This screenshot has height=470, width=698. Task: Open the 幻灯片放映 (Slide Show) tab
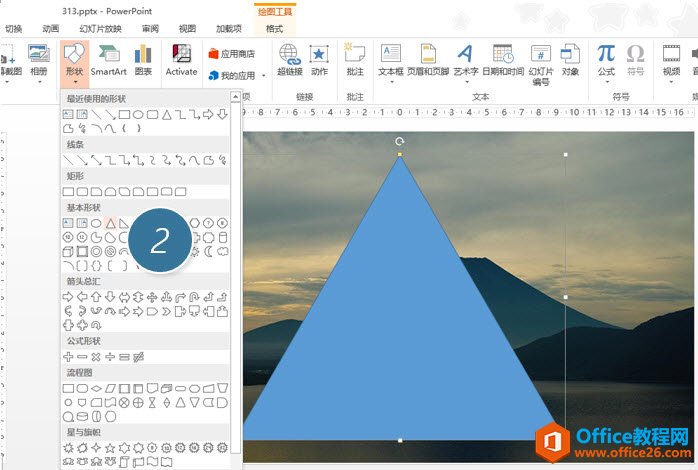98,29
